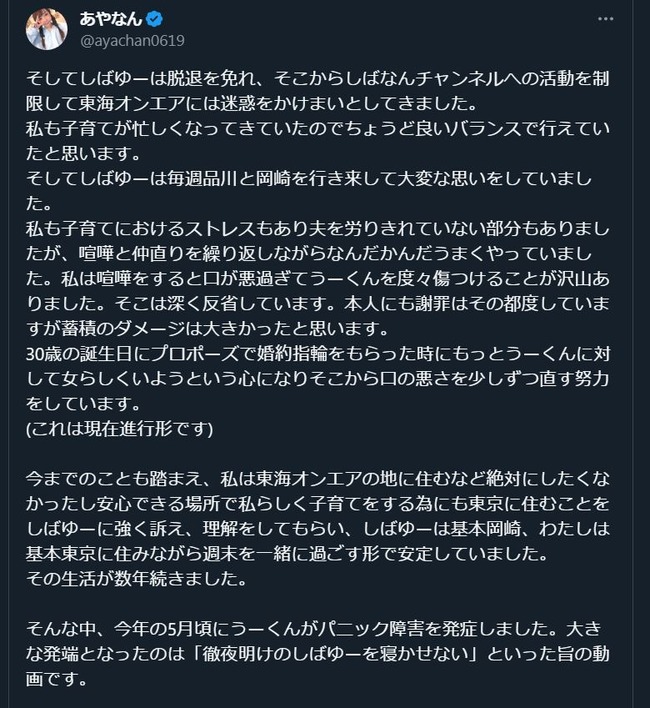Open the @ayachan0619 handle link
This screenshot has width=650, height=708.
[130, 40]
